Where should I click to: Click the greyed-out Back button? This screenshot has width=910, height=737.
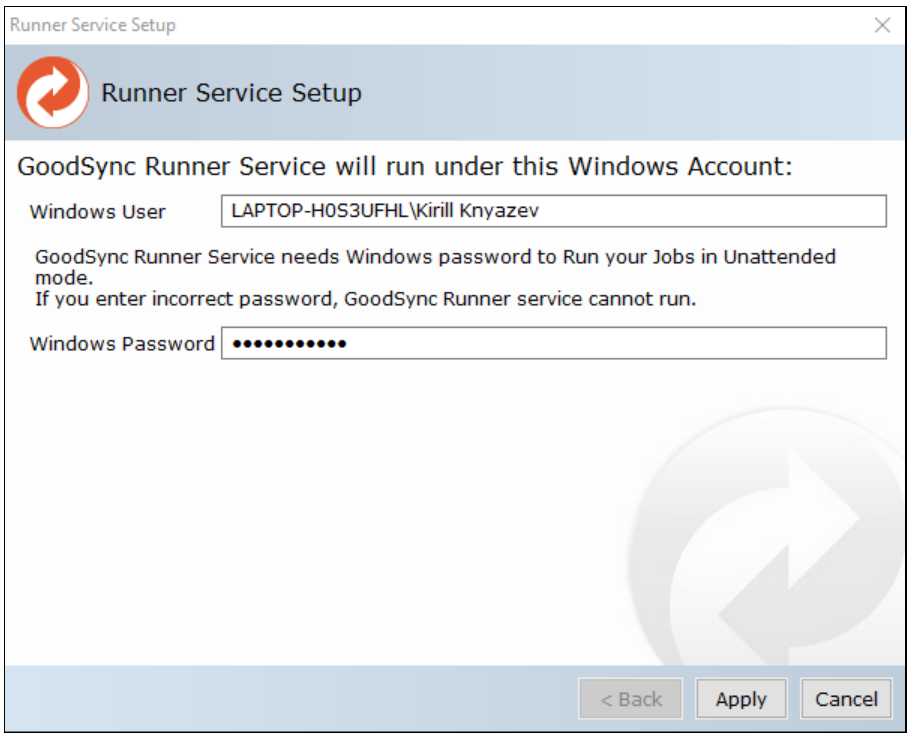tap(630, 699)
